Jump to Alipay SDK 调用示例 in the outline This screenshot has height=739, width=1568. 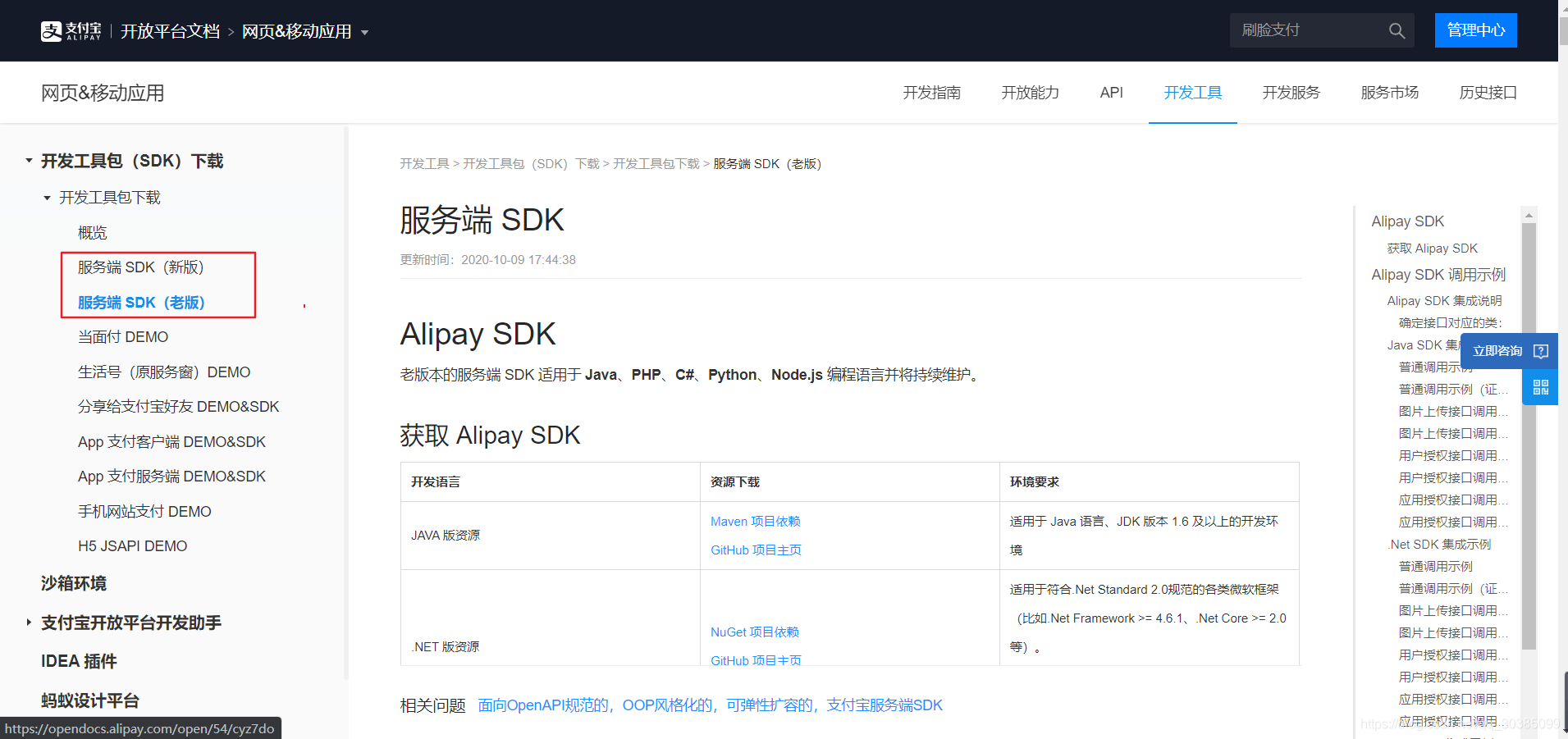coord(1438,275)
